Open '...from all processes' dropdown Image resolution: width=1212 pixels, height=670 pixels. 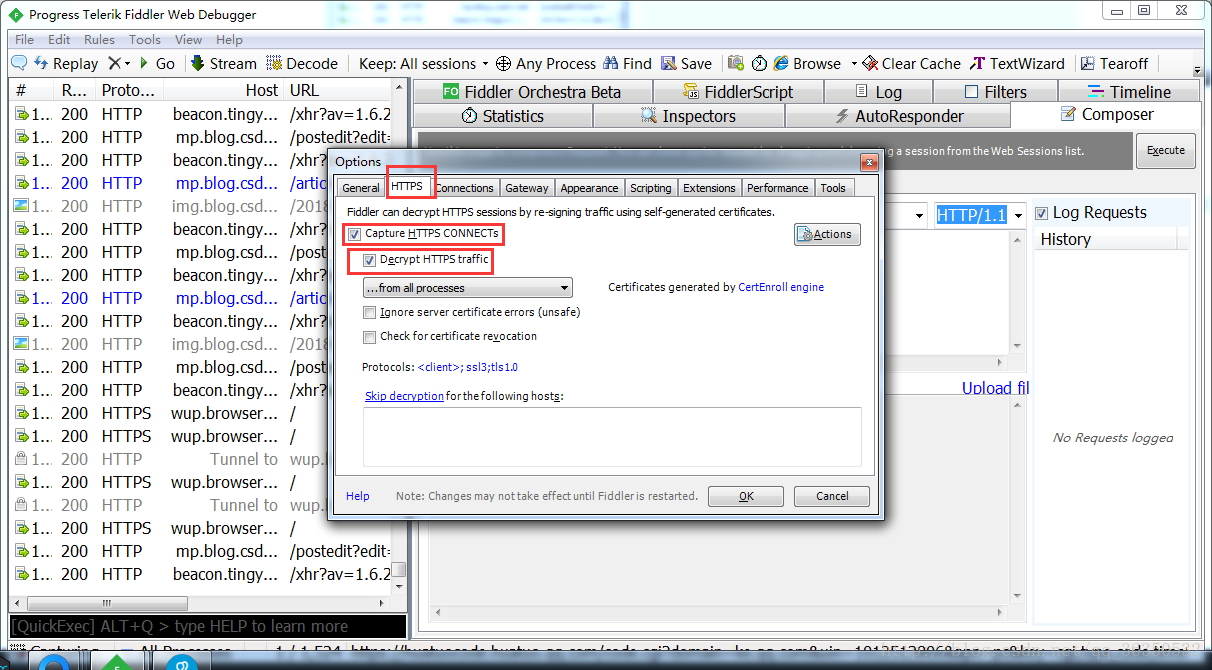point(467,288)
